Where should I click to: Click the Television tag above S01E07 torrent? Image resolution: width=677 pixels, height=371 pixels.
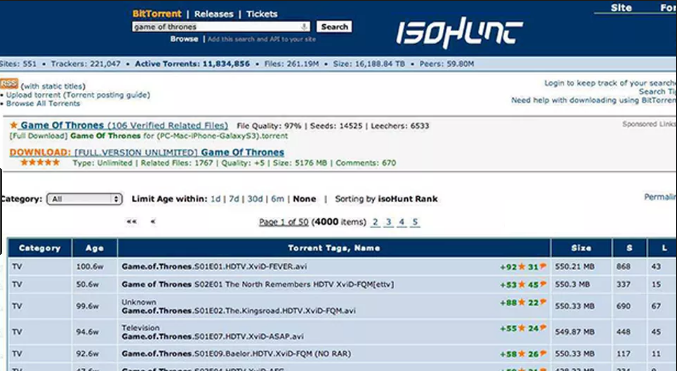140,328
